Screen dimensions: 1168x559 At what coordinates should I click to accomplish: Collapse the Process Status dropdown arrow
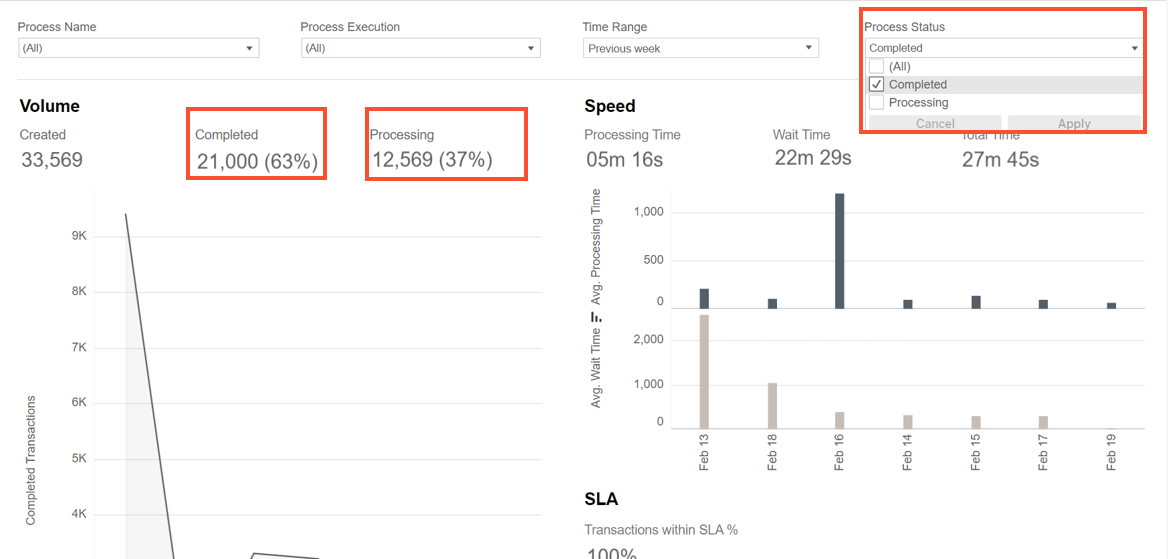tap(1134, 48)
